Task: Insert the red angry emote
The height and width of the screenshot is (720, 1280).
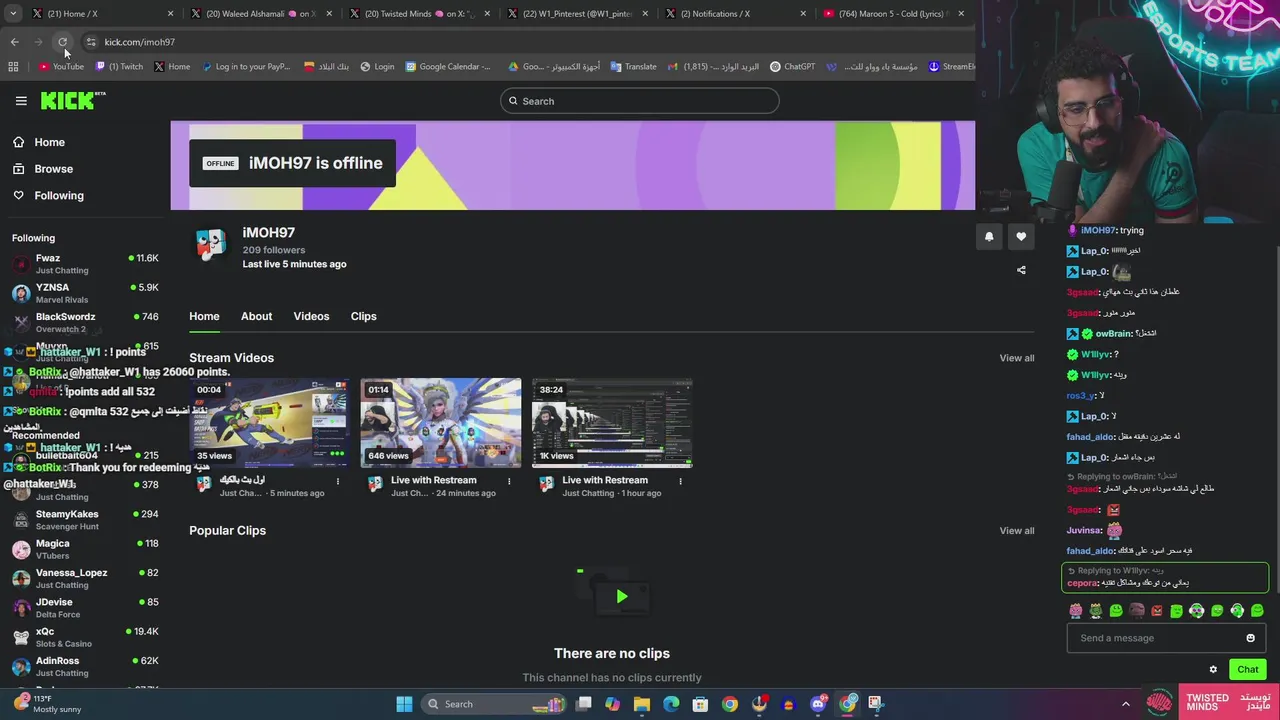Action: tap(1157, 610)
